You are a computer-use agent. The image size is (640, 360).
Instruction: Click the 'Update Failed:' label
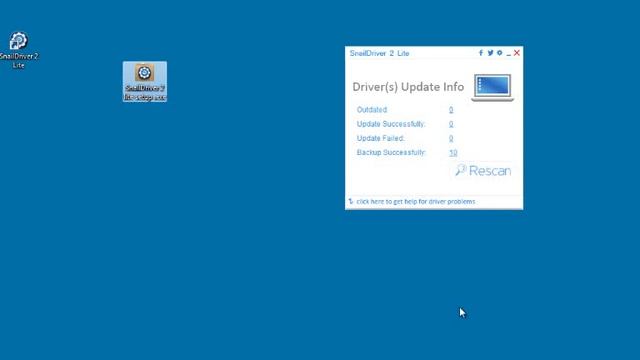380,138
